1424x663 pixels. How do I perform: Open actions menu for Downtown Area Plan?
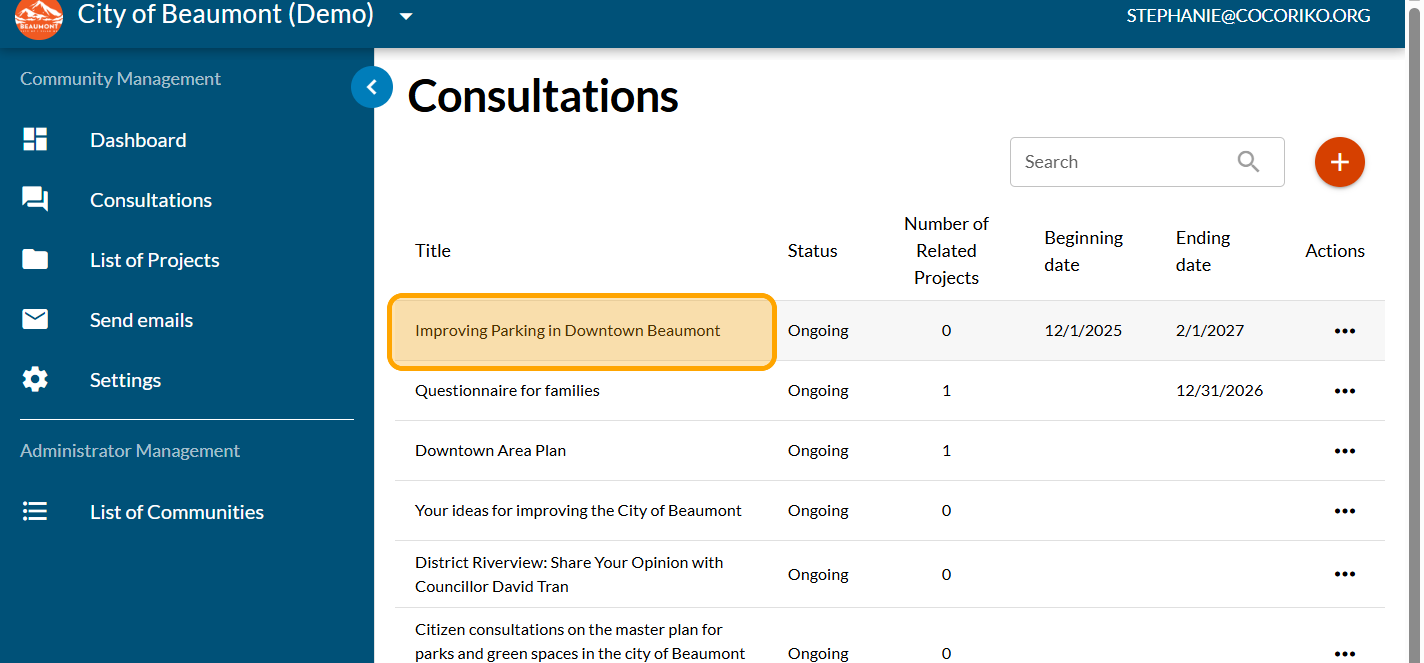coord(1344,451)
